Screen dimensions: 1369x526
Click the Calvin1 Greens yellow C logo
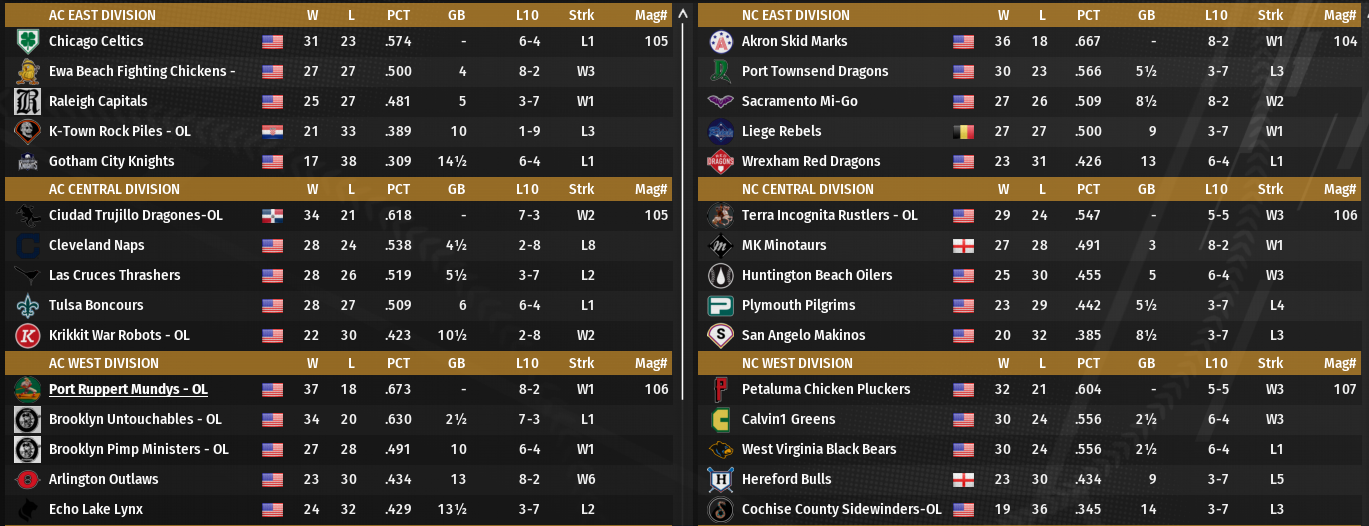point(720,420)
